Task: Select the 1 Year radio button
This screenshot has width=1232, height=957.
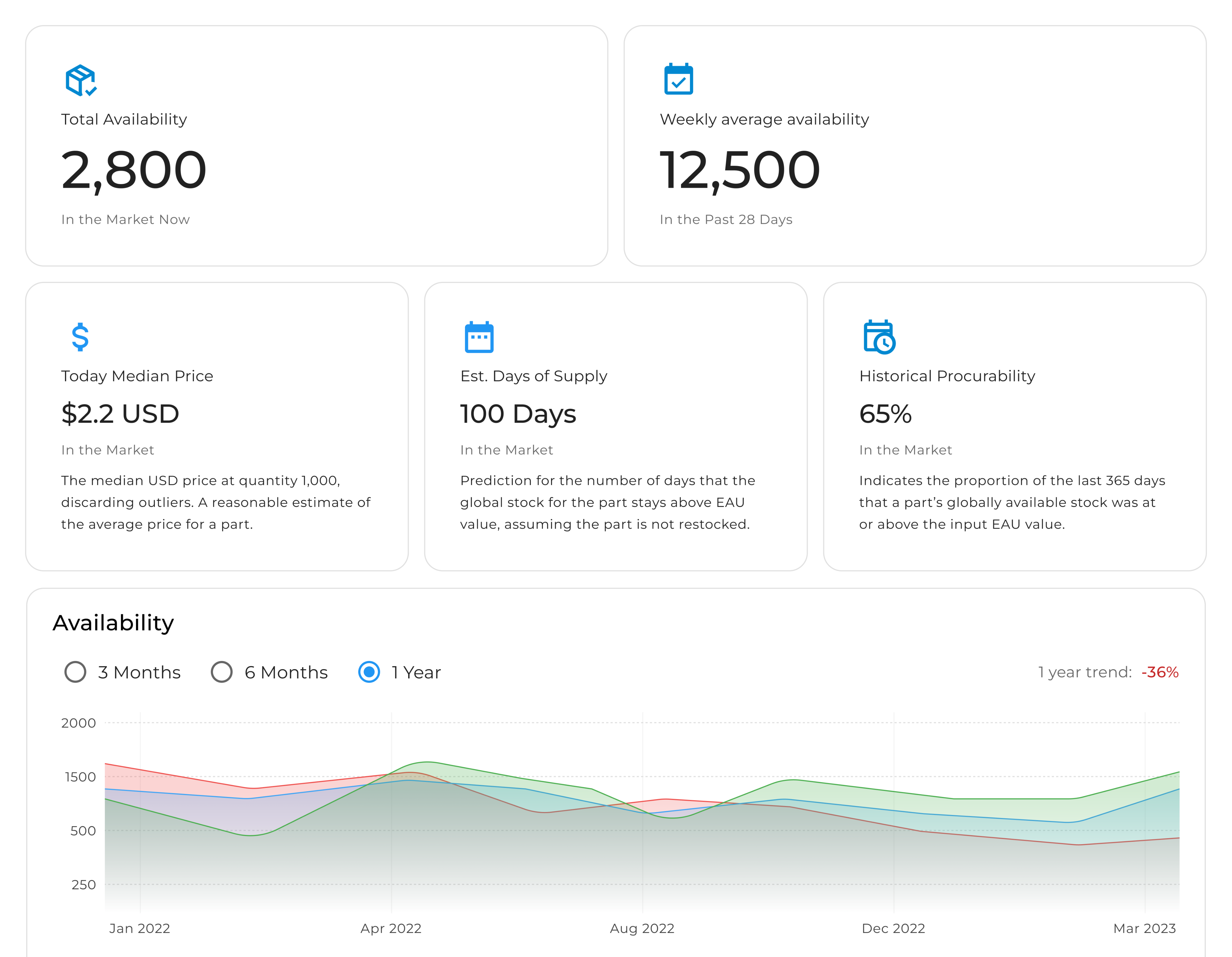Action: pos(369,672)
